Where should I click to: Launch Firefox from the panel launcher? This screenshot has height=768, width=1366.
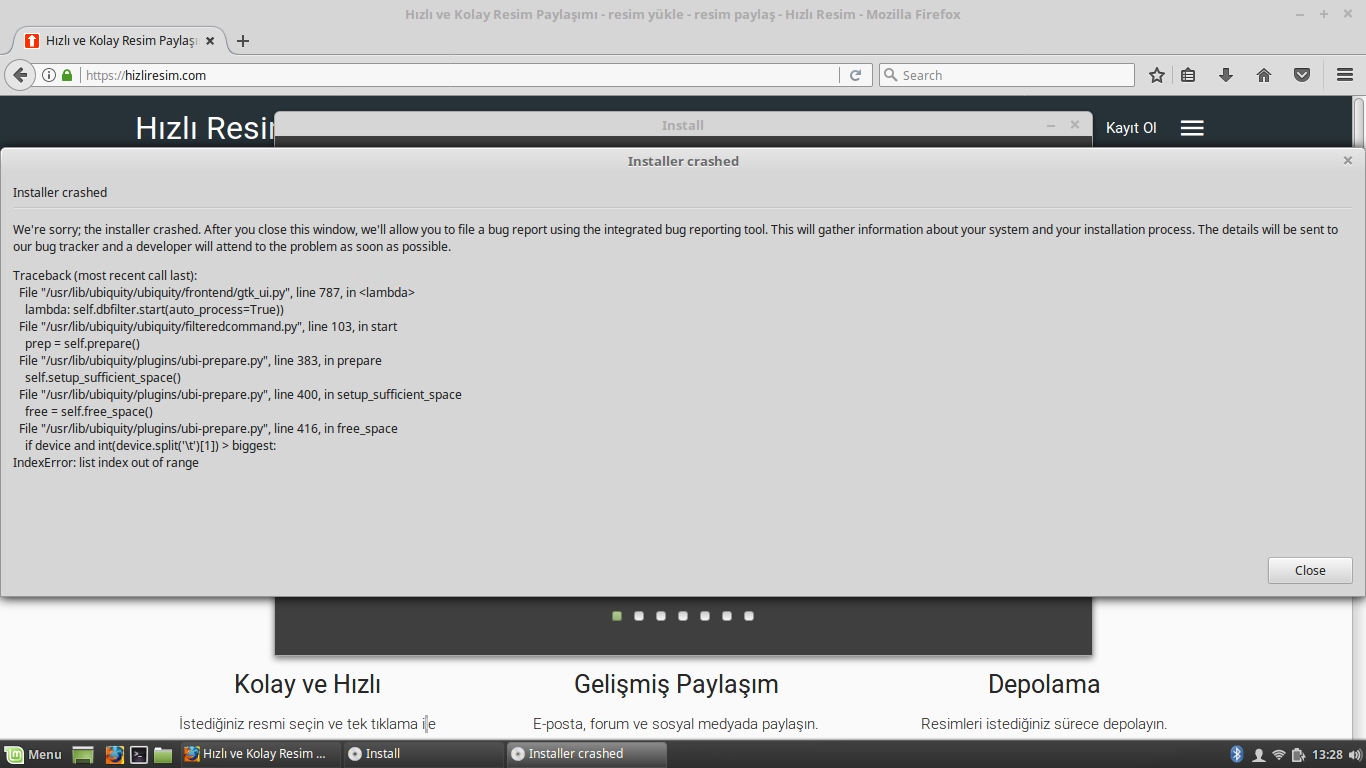coord(114,754)
